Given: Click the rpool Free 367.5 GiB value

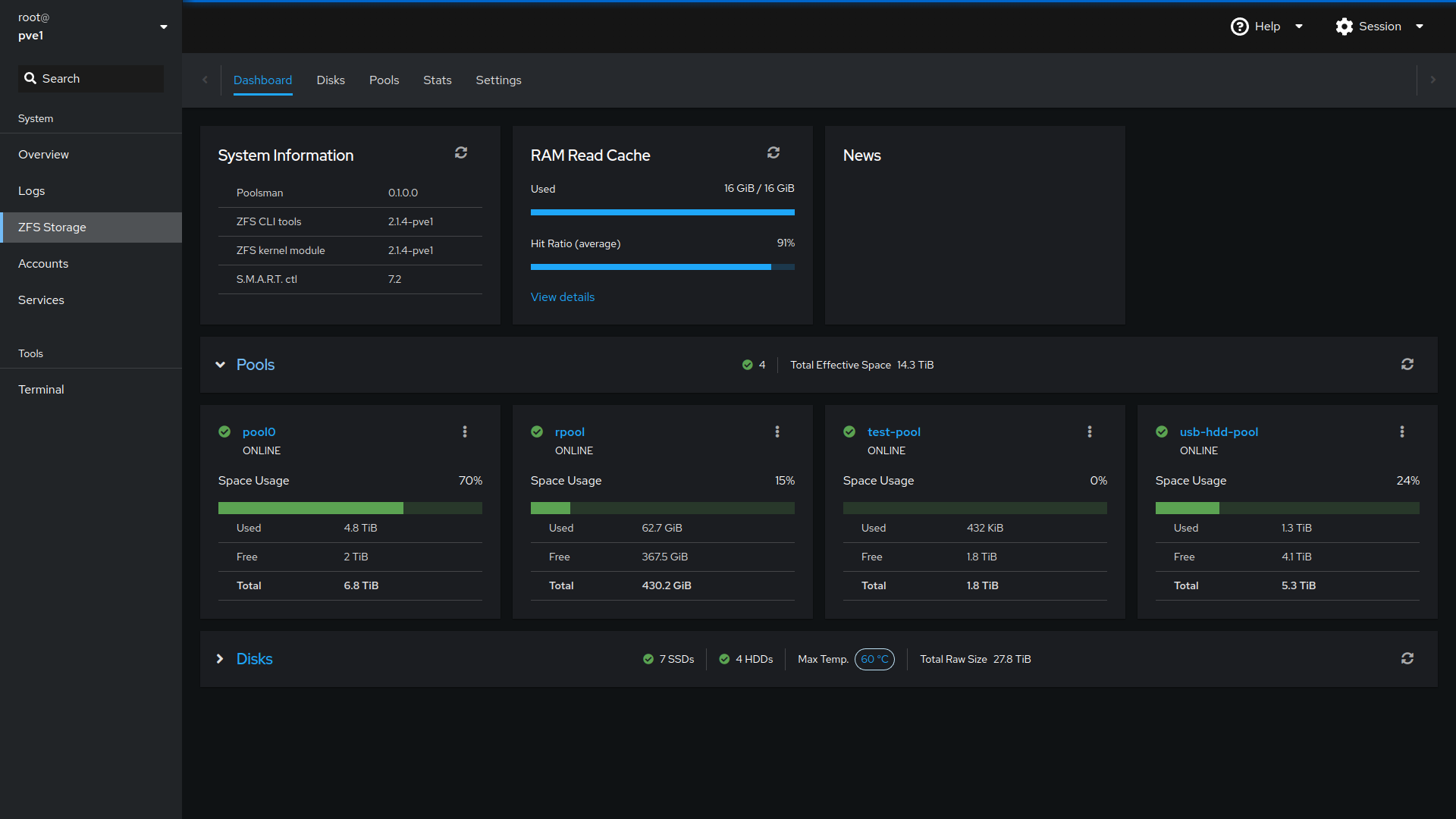Looking at the screenshot, I should click(x=665, y=557).
